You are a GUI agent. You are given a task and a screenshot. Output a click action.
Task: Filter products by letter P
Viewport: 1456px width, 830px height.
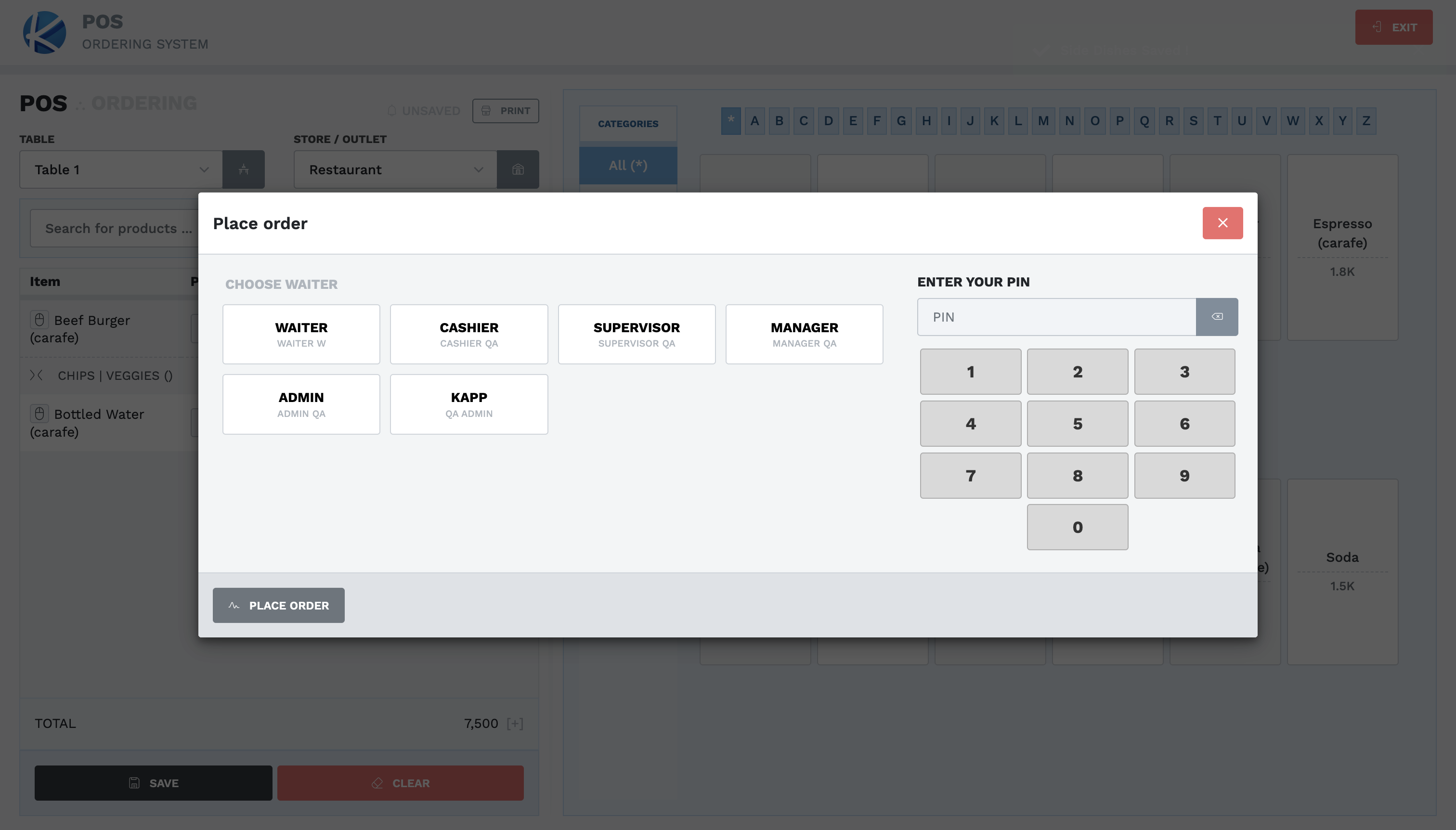pyautogui.click(x=1119, y=121)
